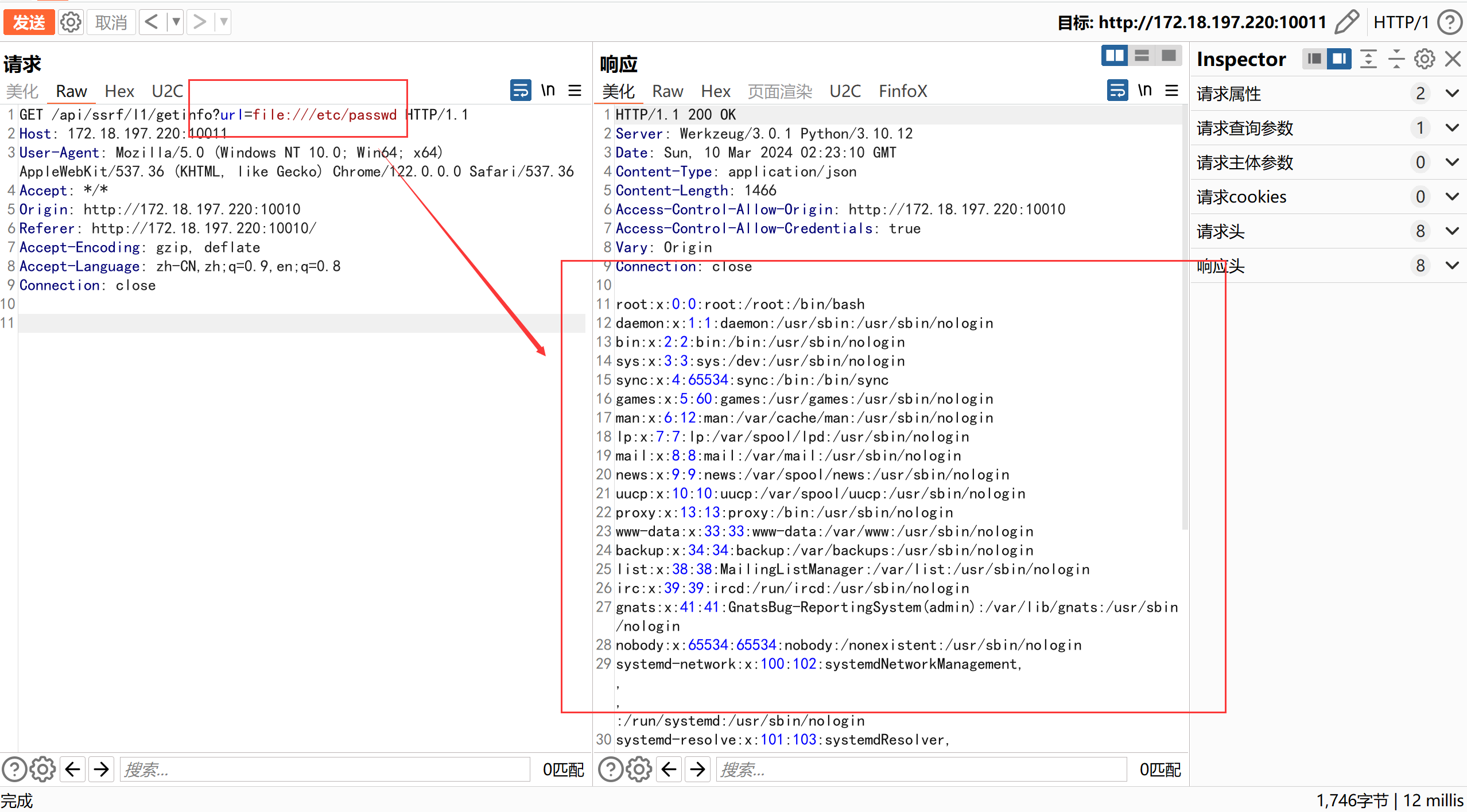This screenshot has width=1467, height=812.
Task: Click the root:x:0:0 response line
Action: [740, 304]
